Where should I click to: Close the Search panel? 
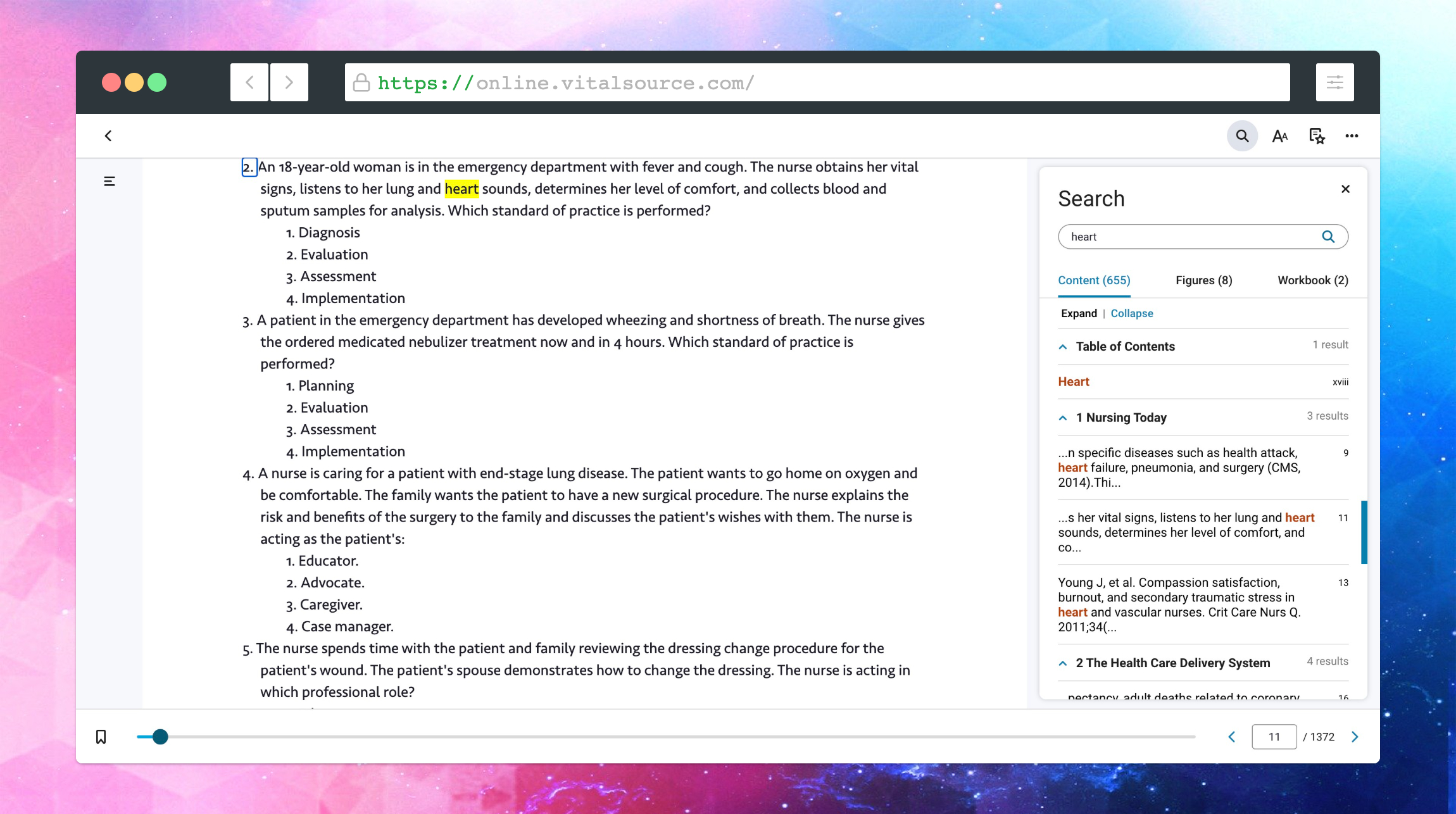1345,189
